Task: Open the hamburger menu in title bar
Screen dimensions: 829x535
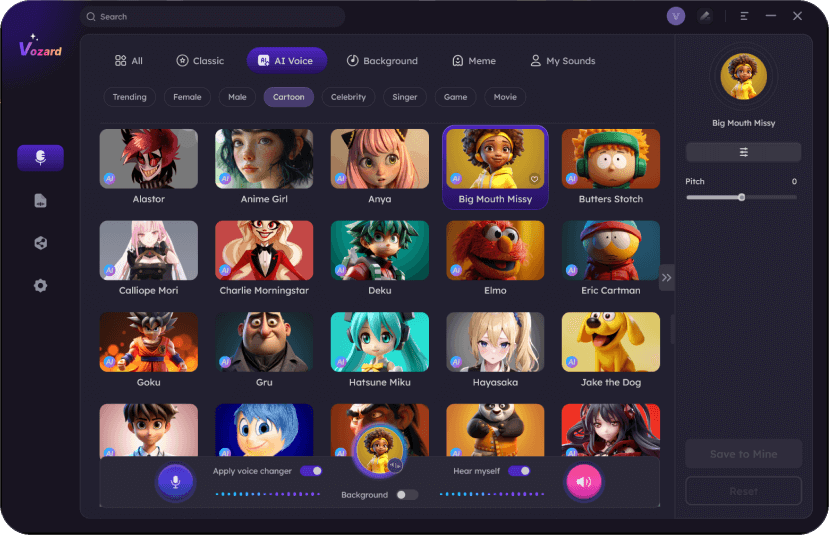Action: pyautogui.click(x=744, y=16)
